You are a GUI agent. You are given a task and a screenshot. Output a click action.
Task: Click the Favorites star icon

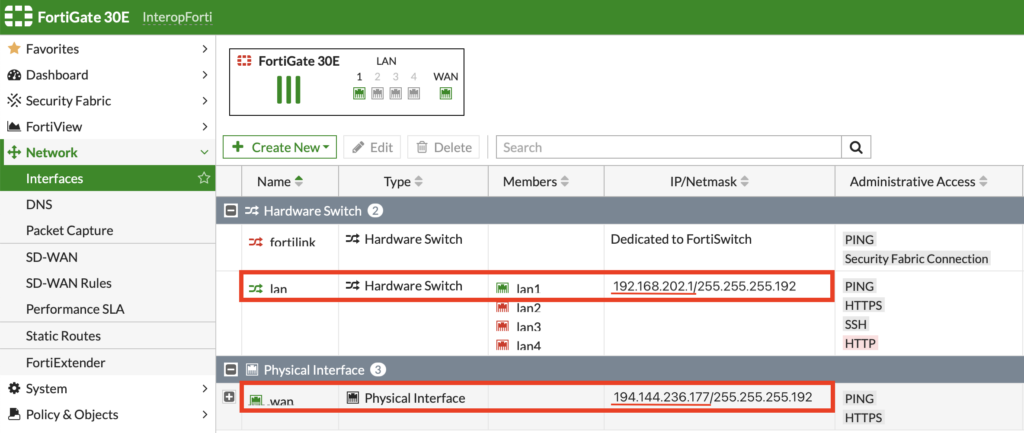tap(14, 49)
